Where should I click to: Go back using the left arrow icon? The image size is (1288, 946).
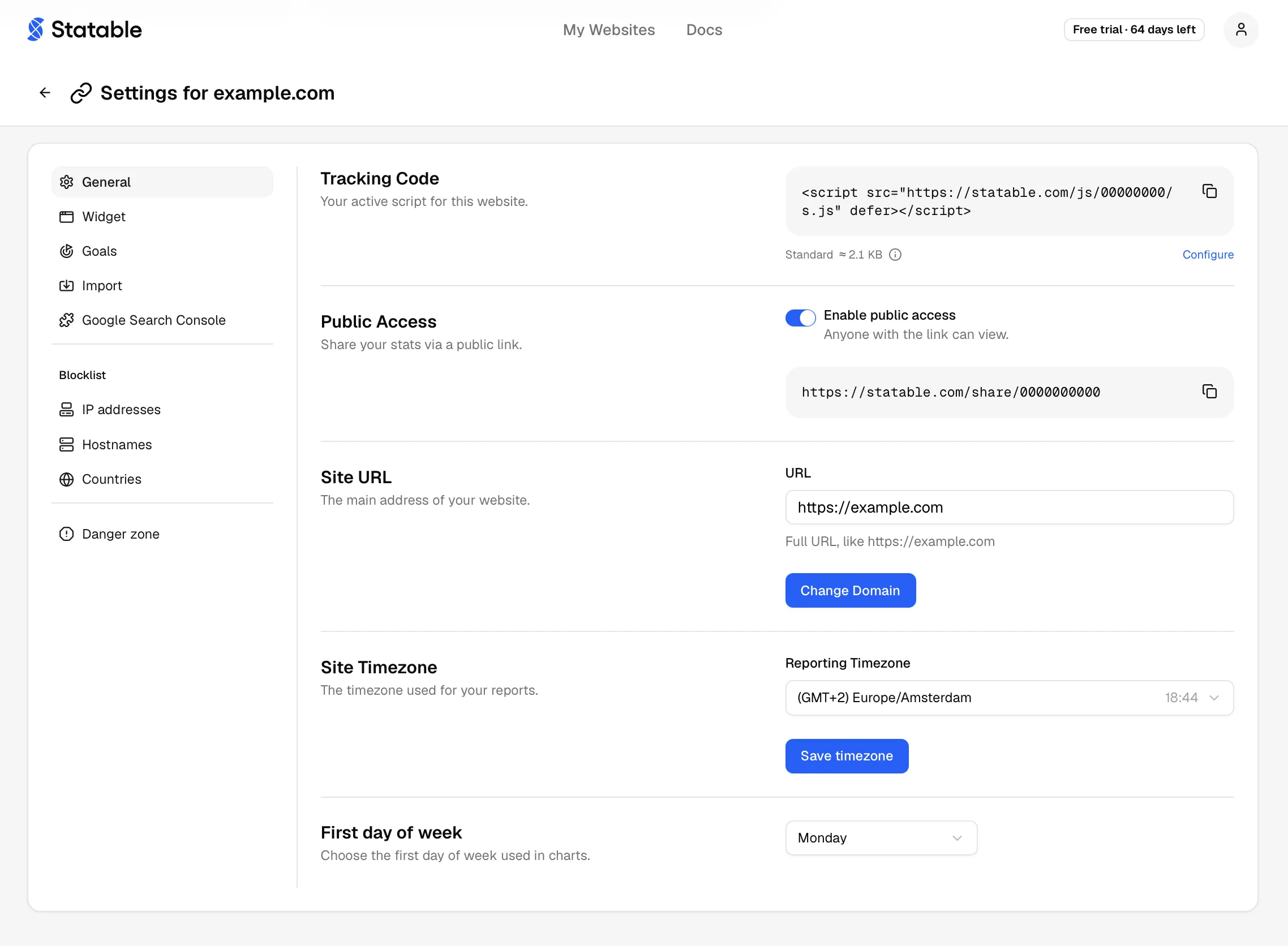(x=45, y=93)
